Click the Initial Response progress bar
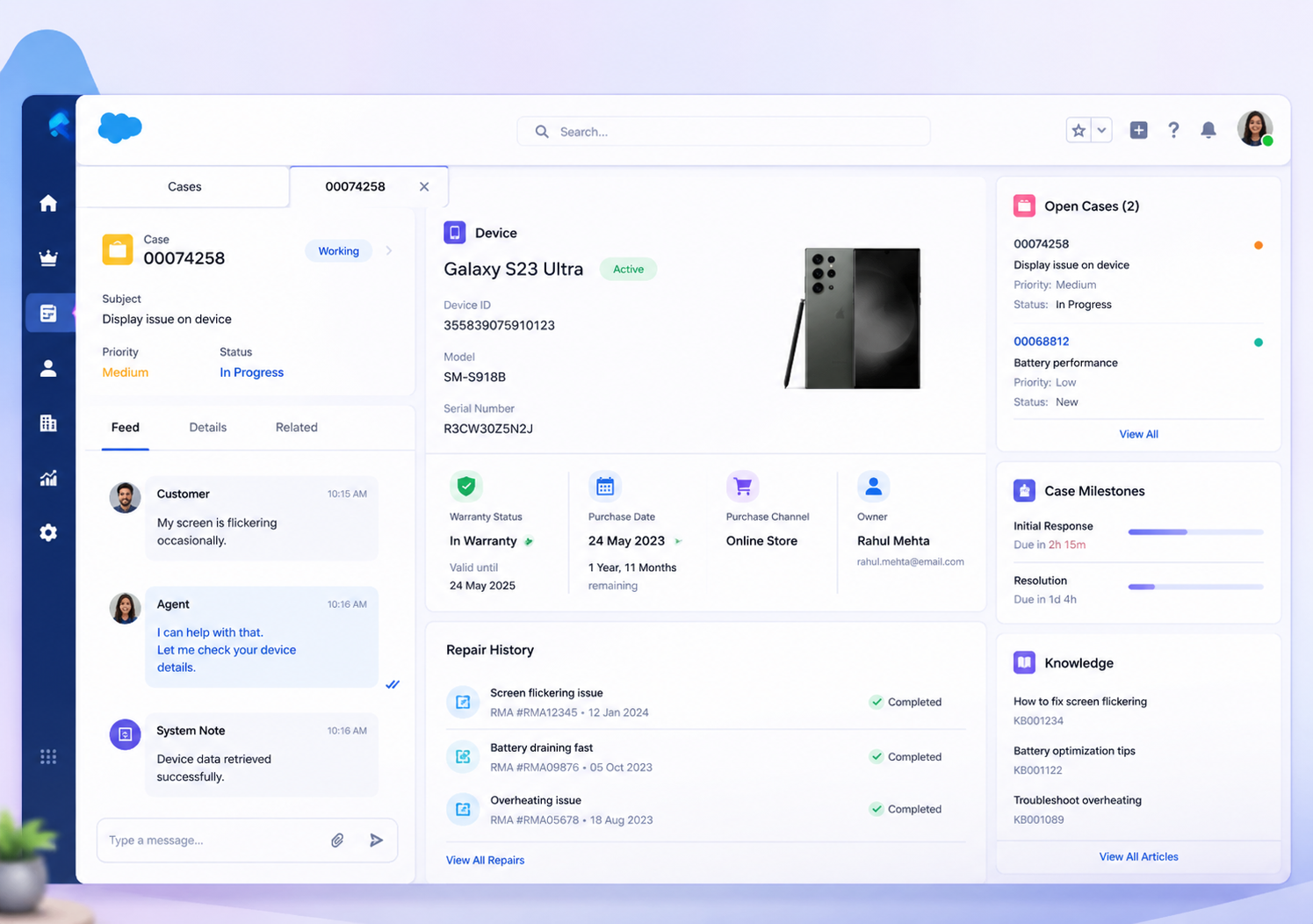This screenshot has width=1313, height=924. (1195, 532)
